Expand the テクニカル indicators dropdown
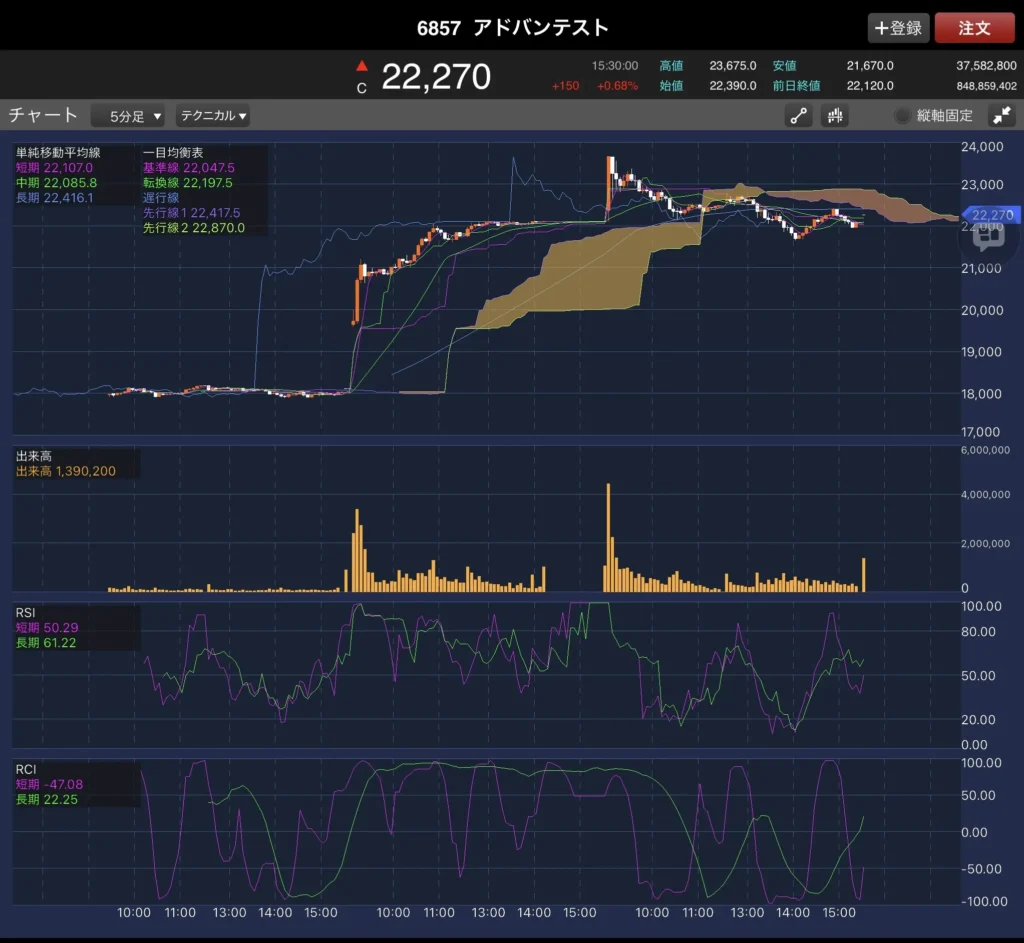The image size is (1024, 943). (213, 116)
